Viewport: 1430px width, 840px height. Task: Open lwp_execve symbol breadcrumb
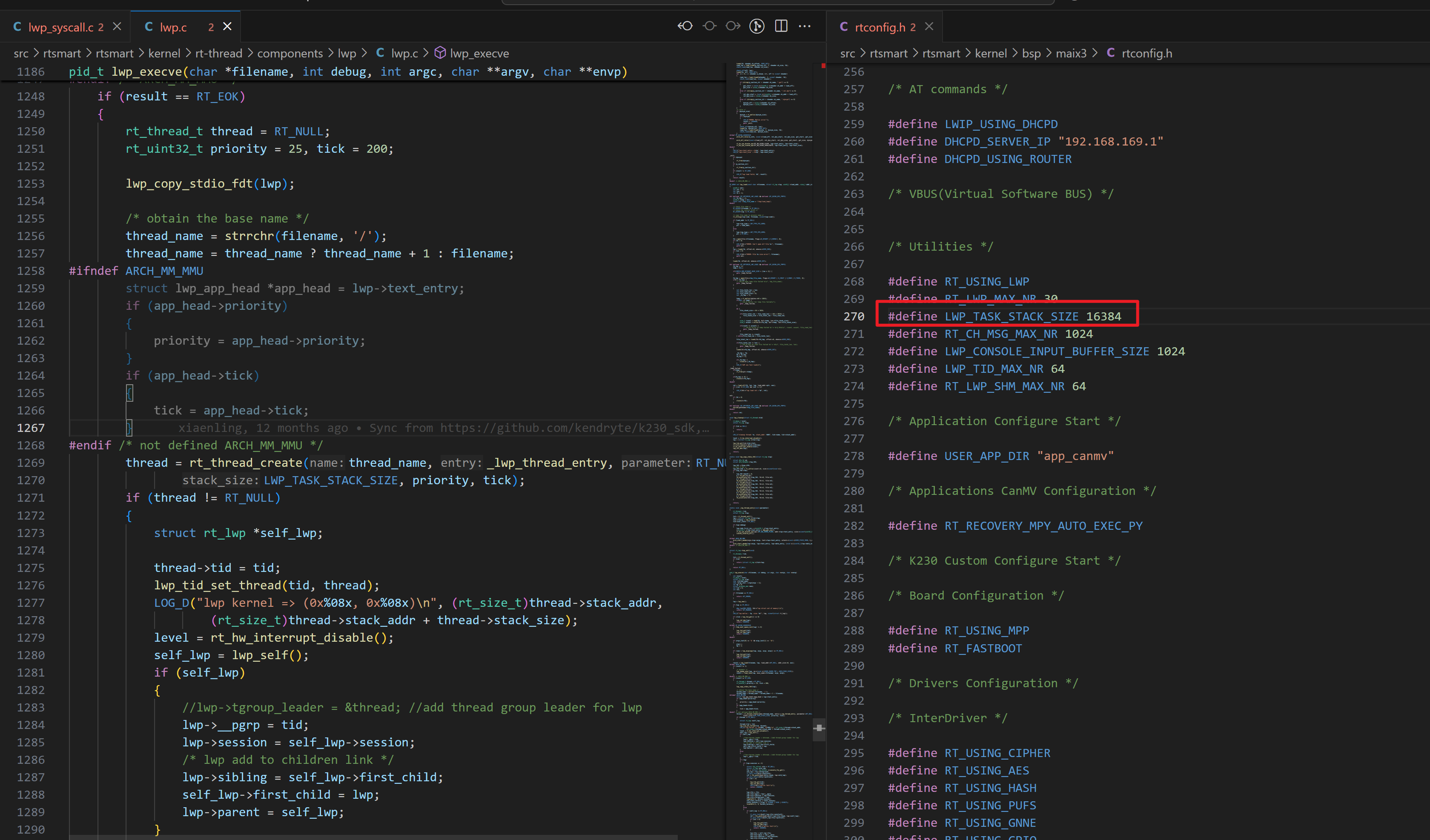pyautogui.click(x=472, y=53)
